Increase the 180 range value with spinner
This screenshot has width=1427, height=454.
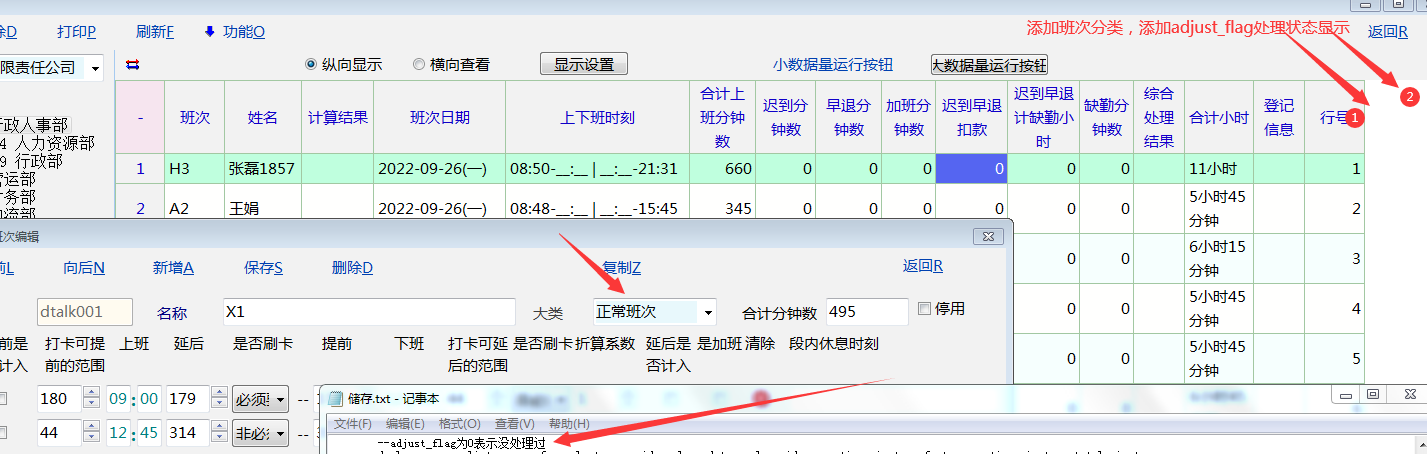click(x=92, y=393)
